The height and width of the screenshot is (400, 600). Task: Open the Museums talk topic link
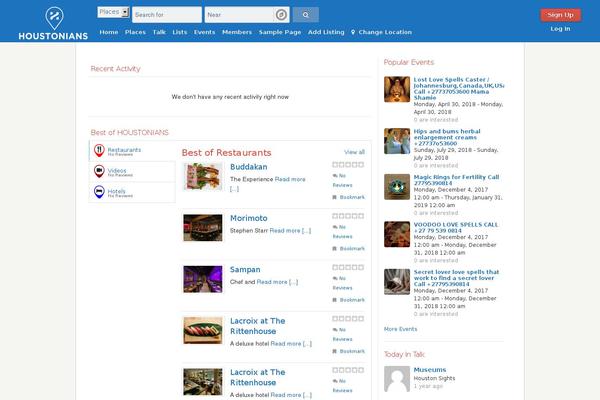tap(430, 370)
